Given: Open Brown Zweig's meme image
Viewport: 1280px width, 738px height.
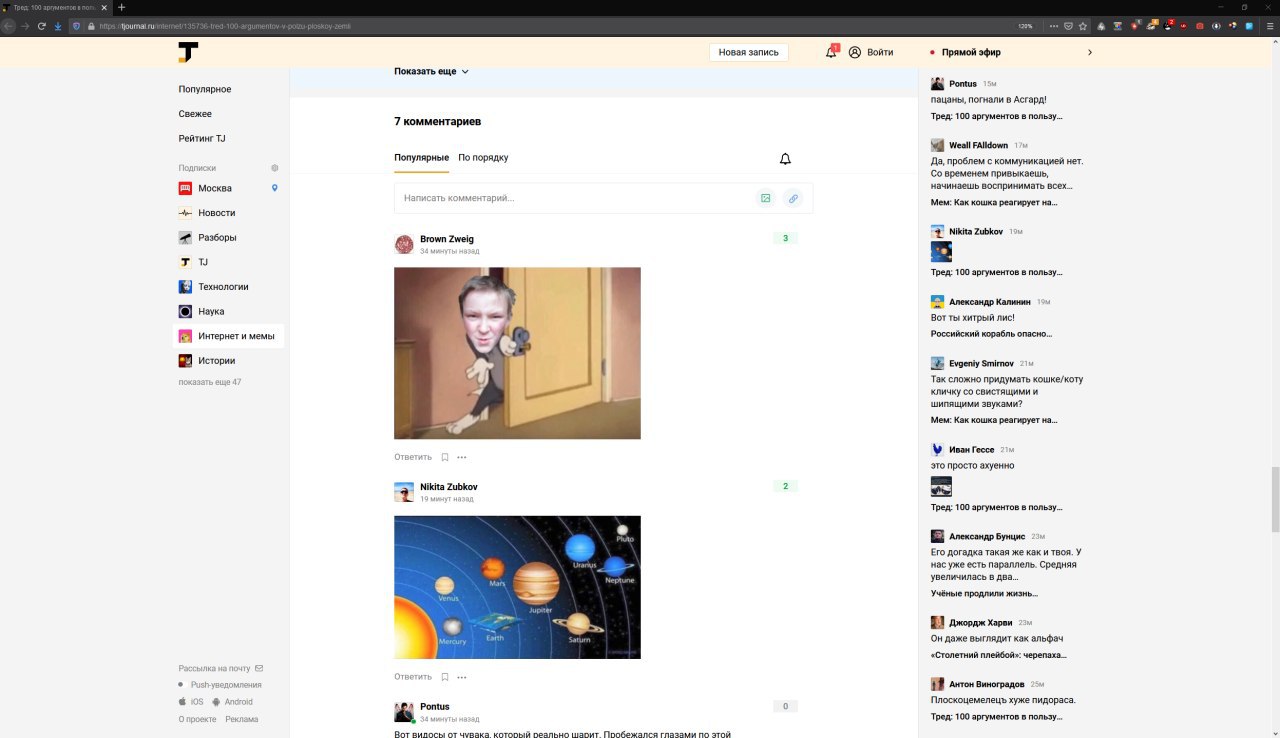Looking at the screenshot, I should click(517, 353).
